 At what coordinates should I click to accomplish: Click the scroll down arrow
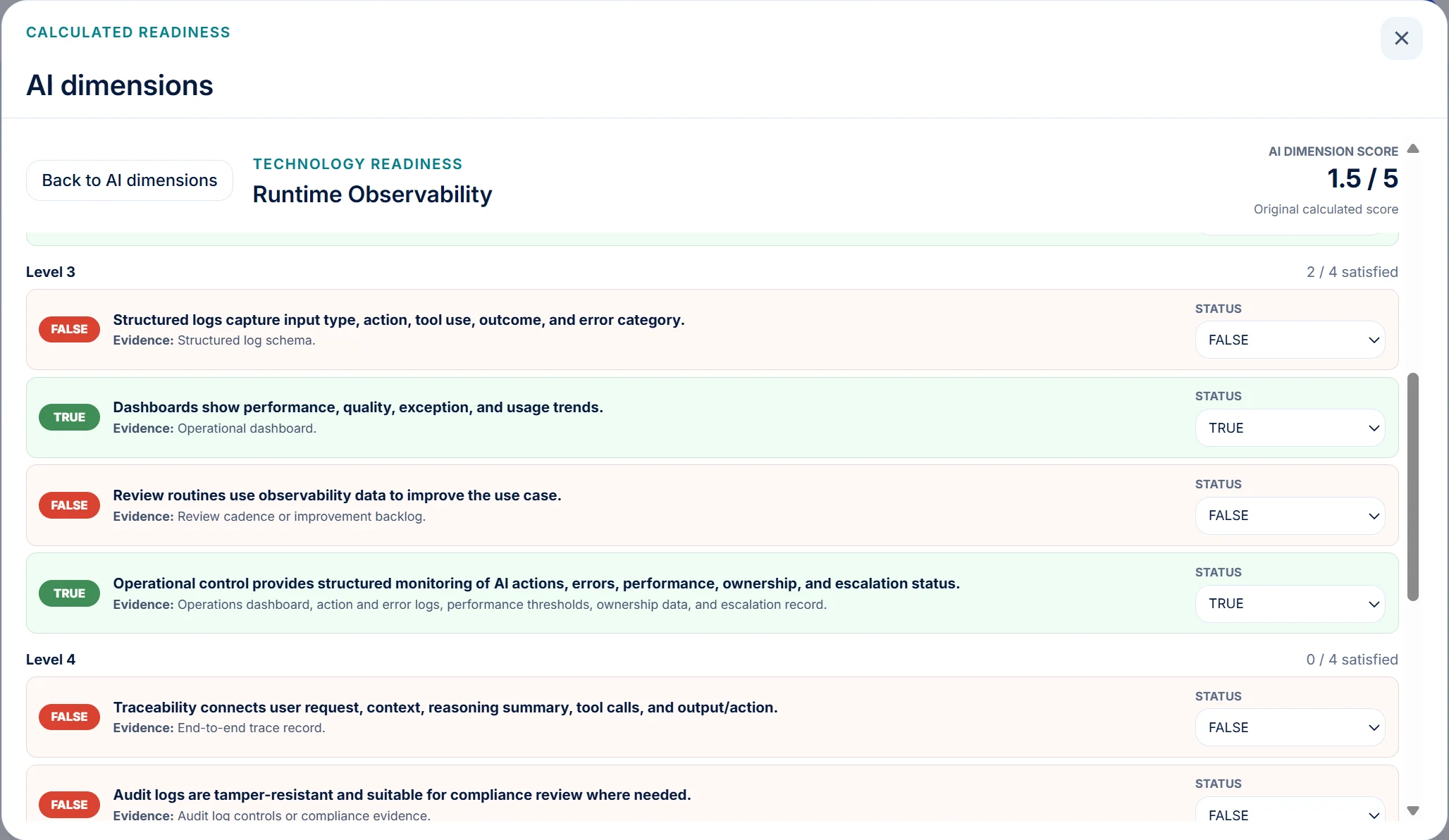click(1413, 810)
